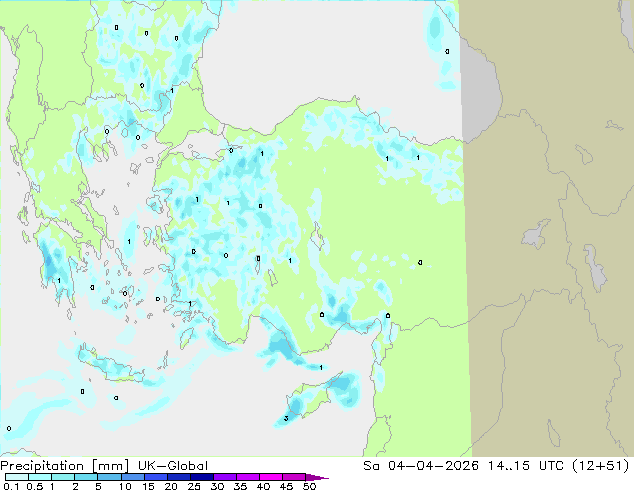The width and height of the screenshot is (634, 490).
Task: Click the '40' legend label
Action: 263,486
